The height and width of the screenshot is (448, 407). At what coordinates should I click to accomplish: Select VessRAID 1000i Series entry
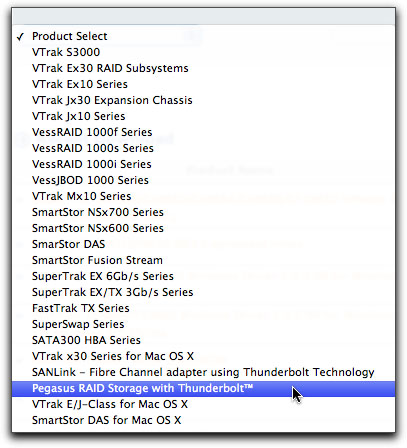(203, 164)
